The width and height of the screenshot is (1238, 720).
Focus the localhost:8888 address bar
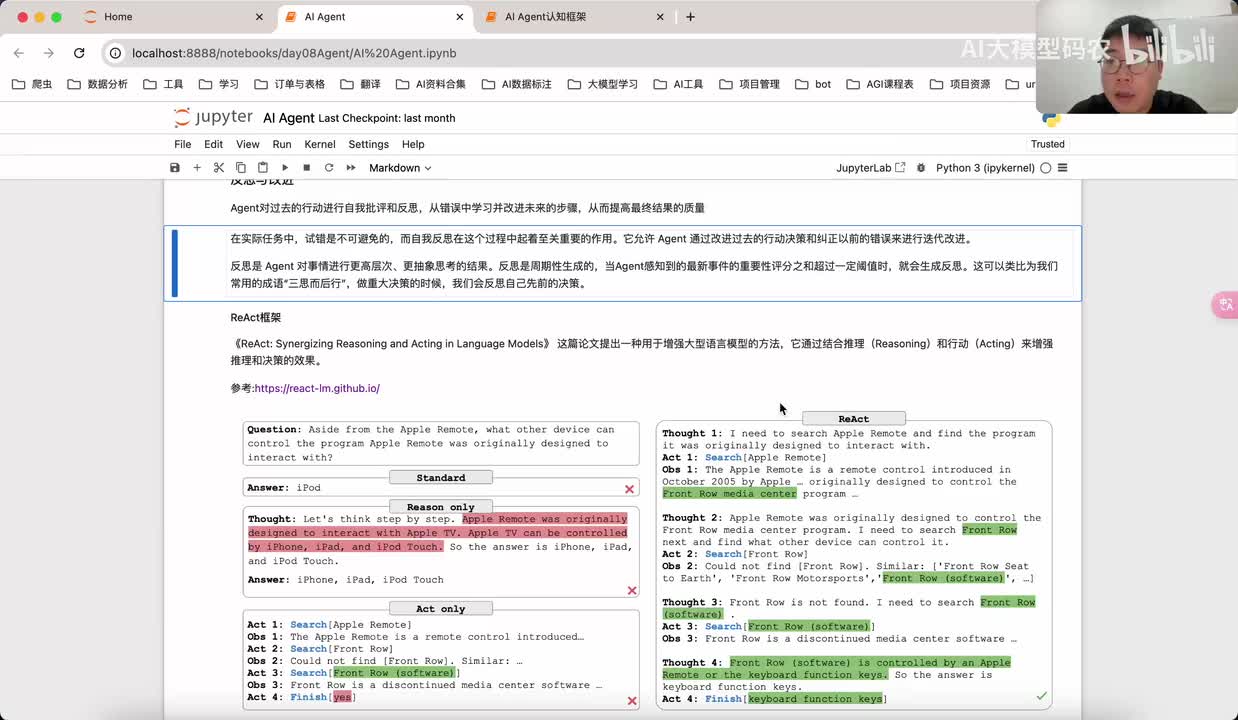[x=294, y=53]
